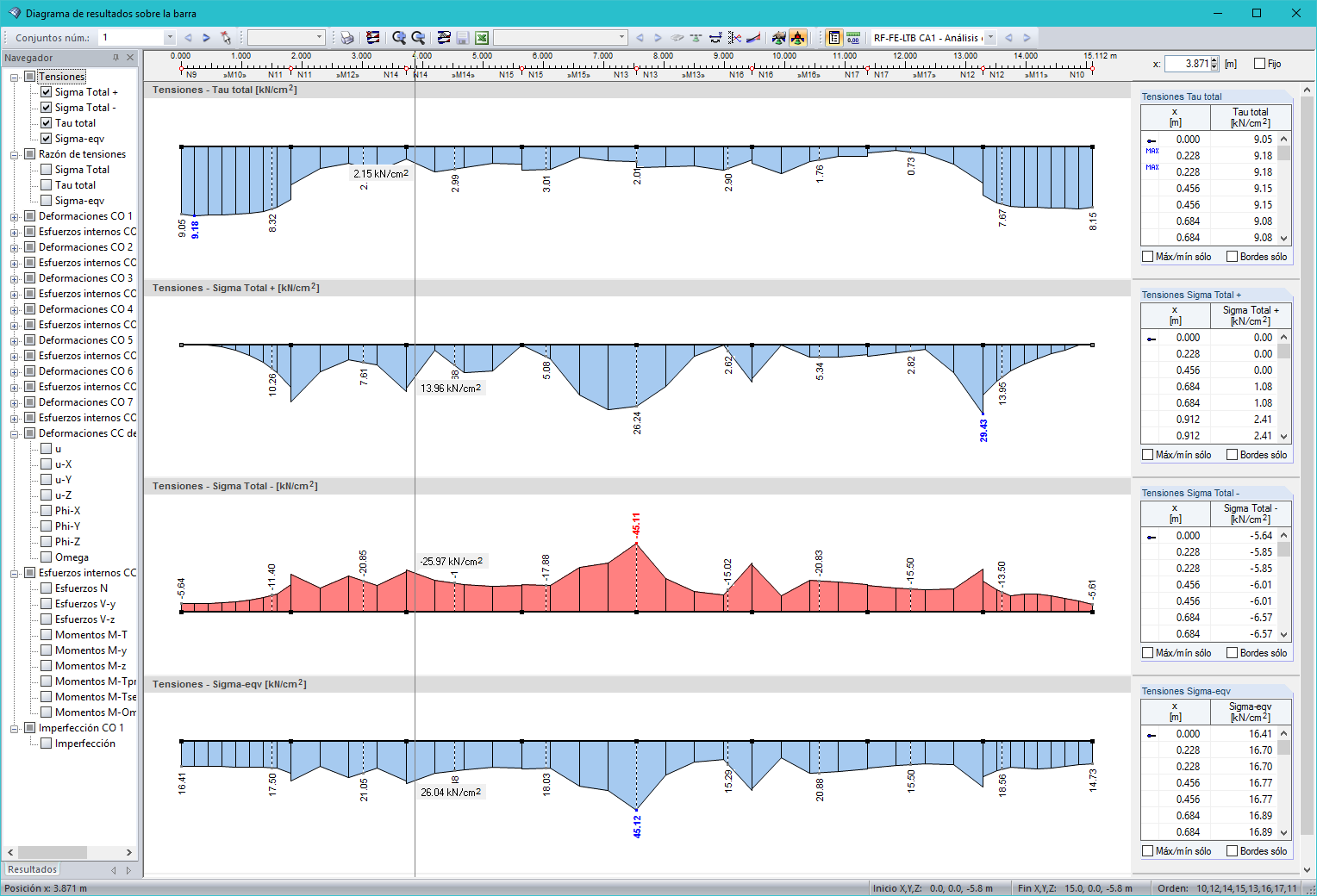Viewport: 1317px width, 896px height.
Task: Click the Sigma-eqv column header
Action: click(x=1250, y=712)
